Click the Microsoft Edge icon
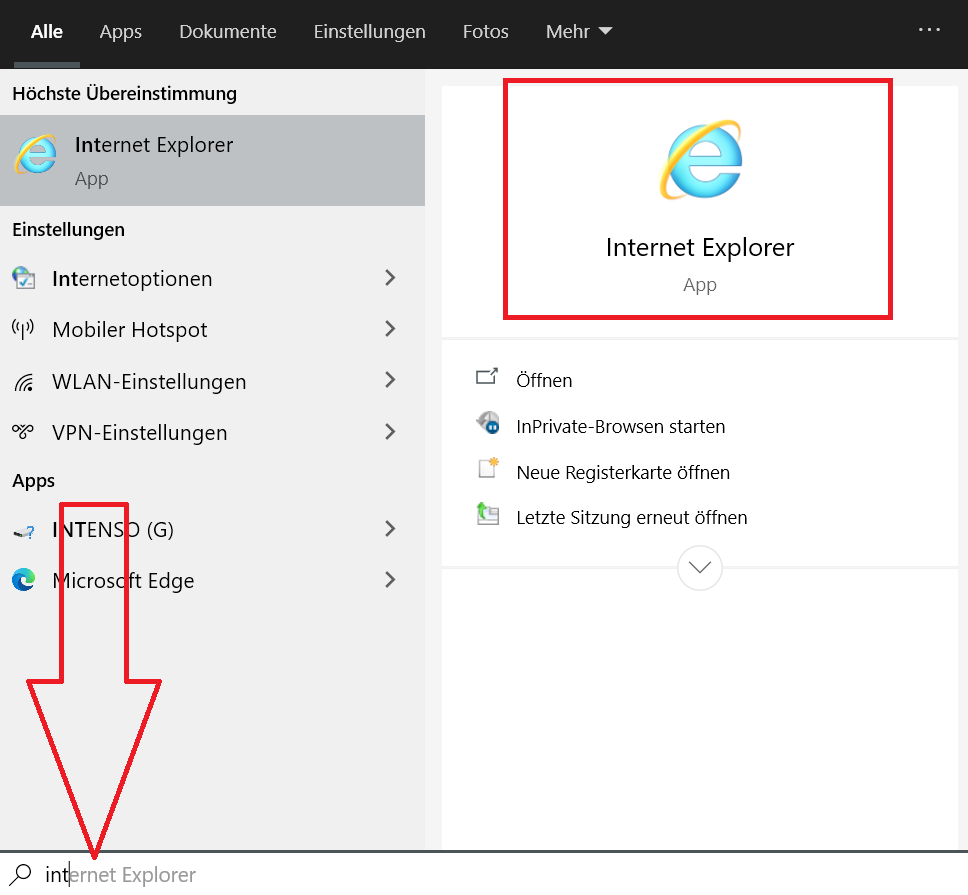 click(x=23, y=580)
